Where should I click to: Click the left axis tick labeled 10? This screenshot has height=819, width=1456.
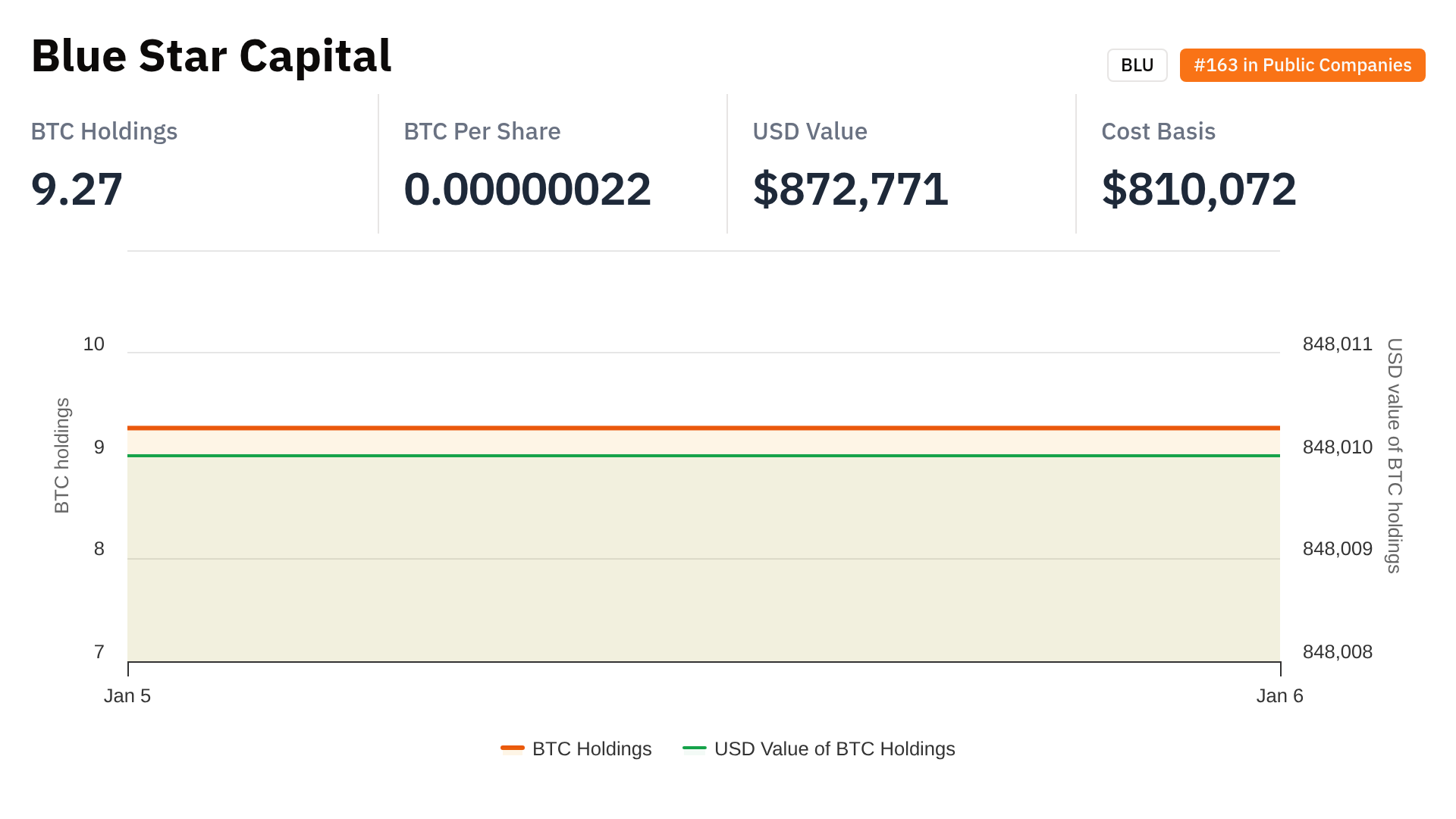[94, 344]
